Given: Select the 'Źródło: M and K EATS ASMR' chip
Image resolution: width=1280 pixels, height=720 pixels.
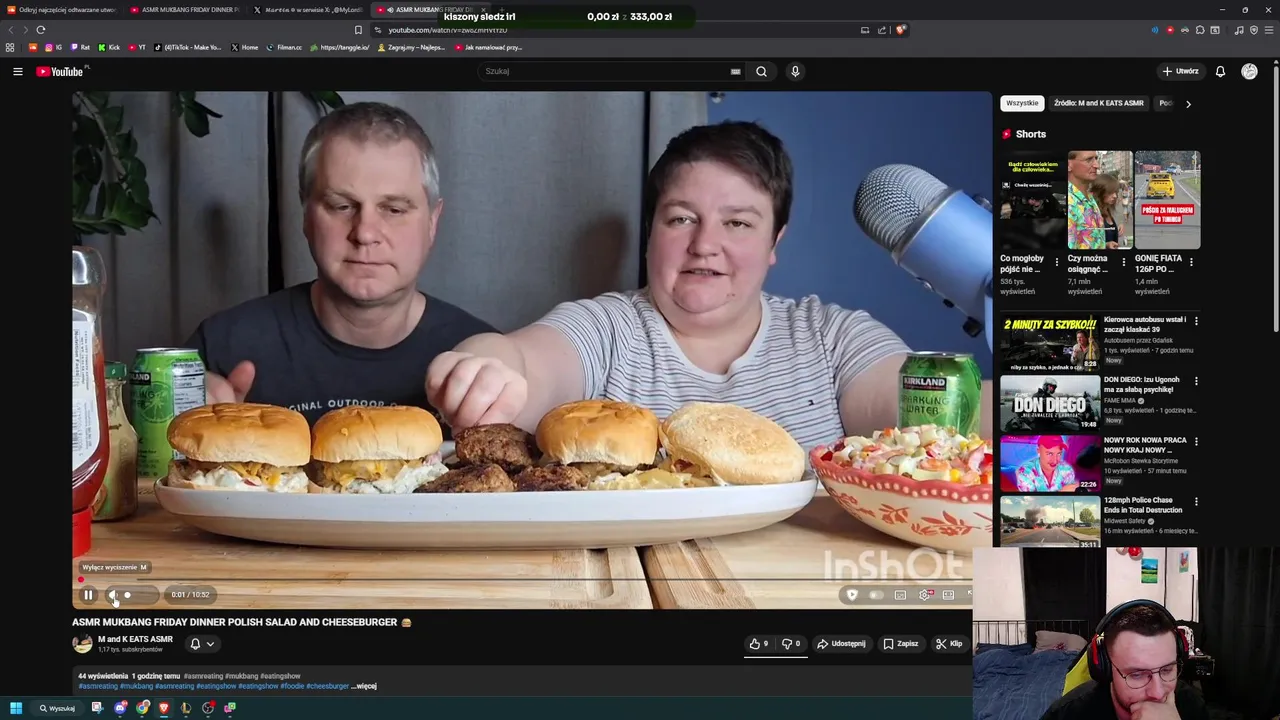Looking at the screenshot, I should (1098, 103).
